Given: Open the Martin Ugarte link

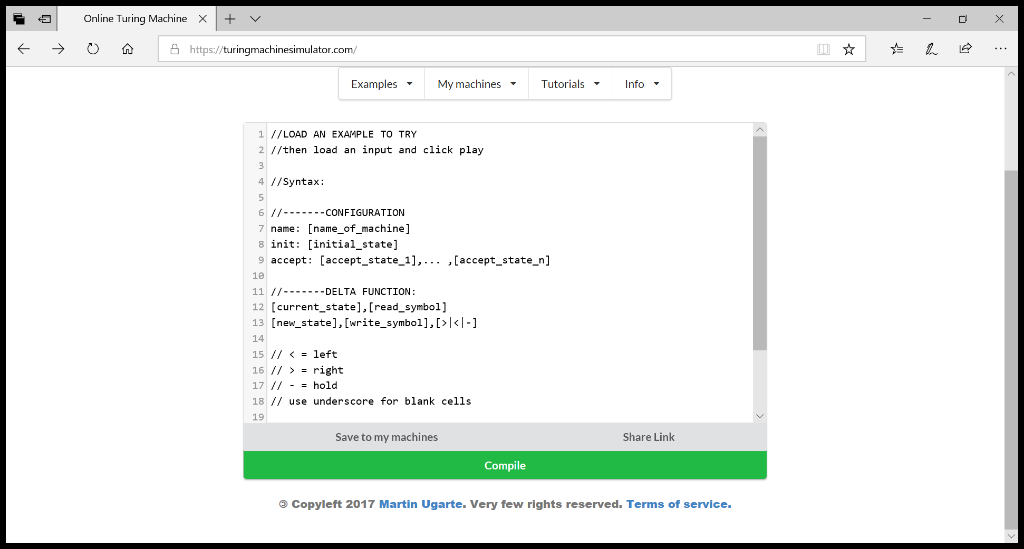Looking at the screenshot, I should point(421,504).
